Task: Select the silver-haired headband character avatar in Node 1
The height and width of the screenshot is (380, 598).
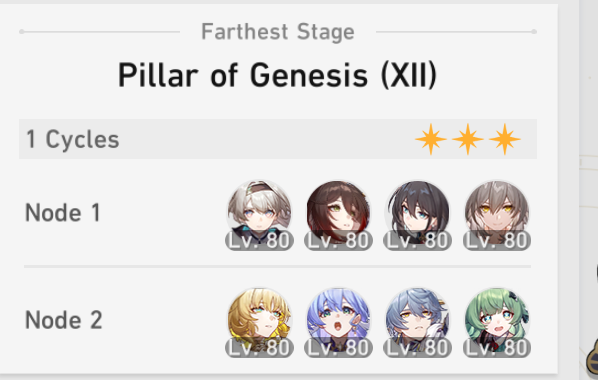Action: click(x=259, y=212)
